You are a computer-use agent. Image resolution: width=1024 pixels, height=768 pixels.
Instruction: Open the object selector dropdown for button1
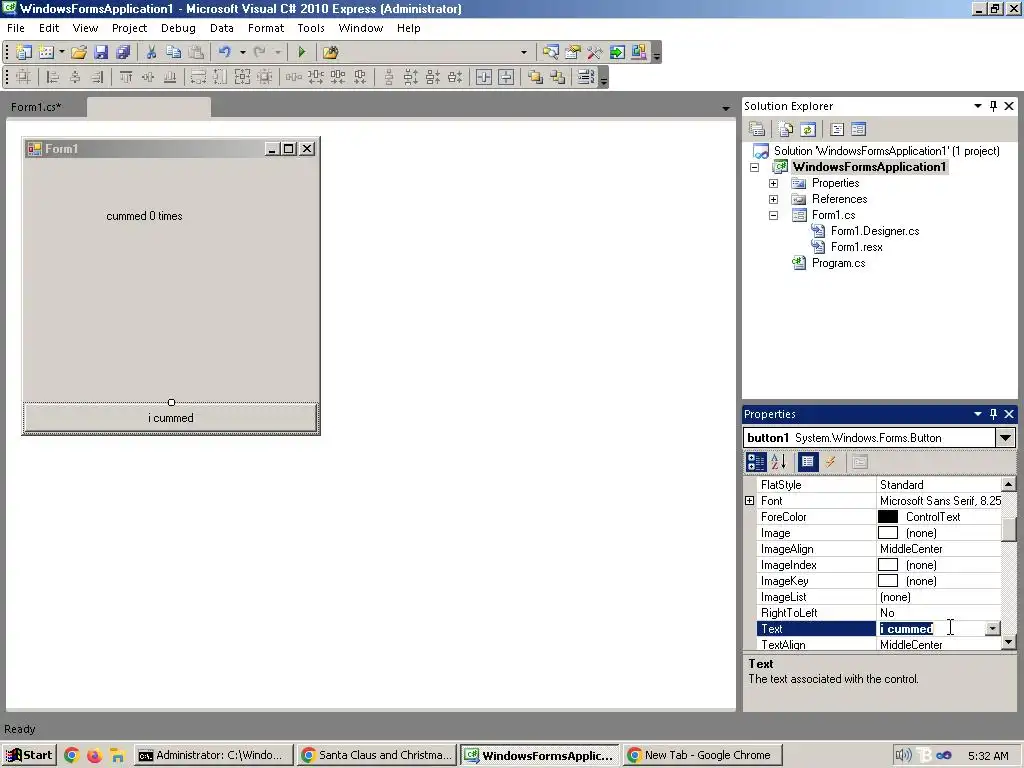pos(1006,438)
